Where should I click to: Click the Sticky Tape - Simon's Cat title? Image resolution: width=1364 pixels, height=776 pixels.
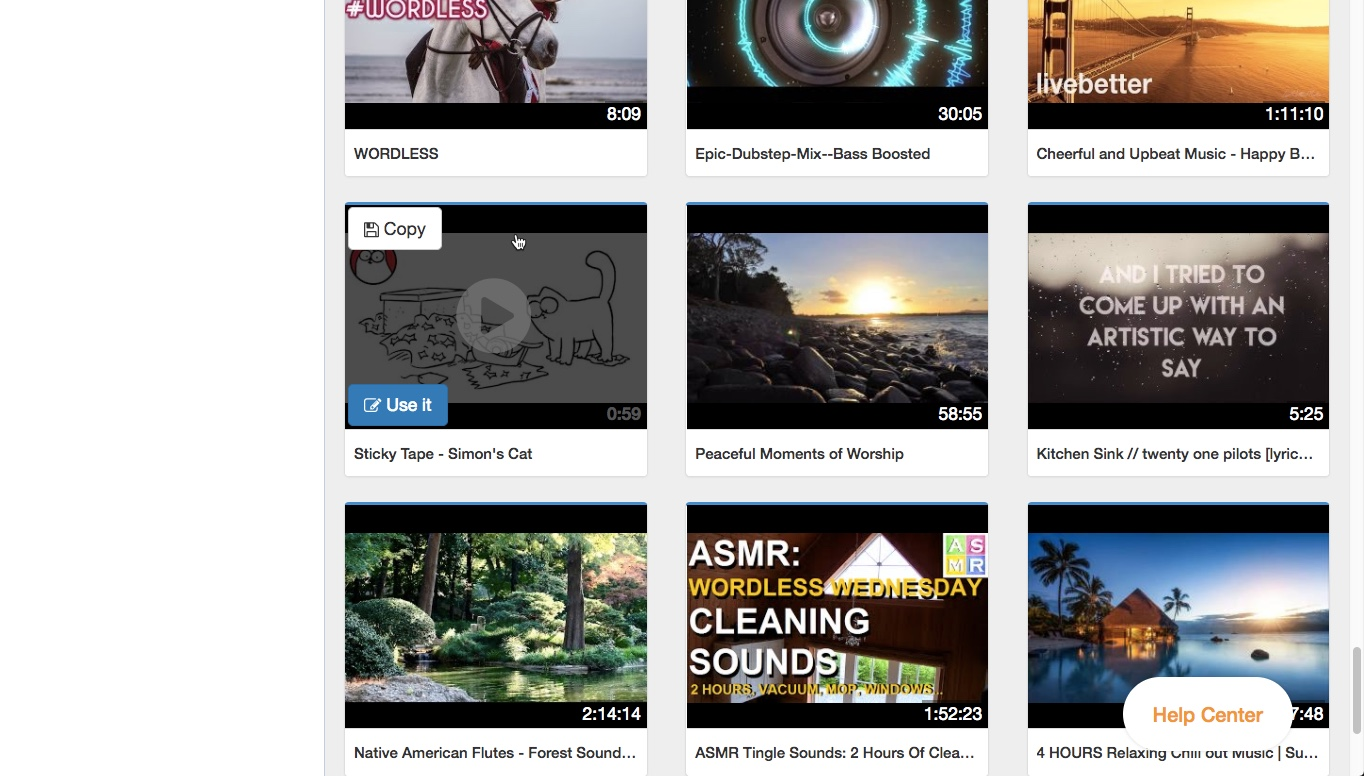(443, 453)
